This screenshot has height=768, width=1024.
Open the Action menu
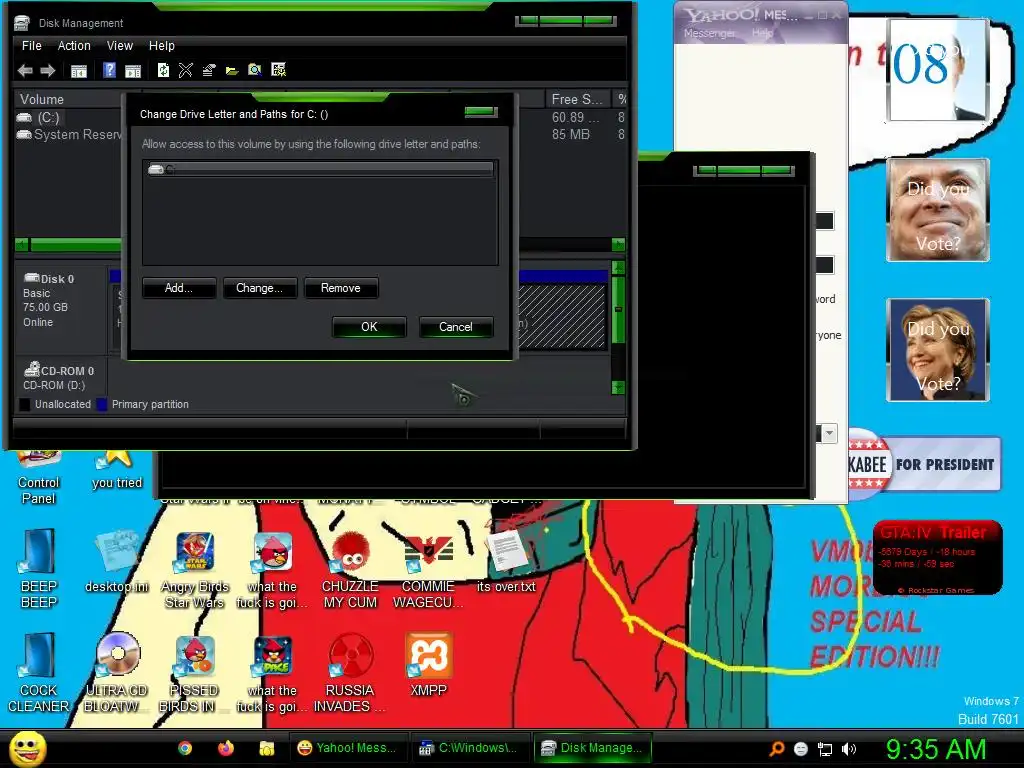point(74,46)
